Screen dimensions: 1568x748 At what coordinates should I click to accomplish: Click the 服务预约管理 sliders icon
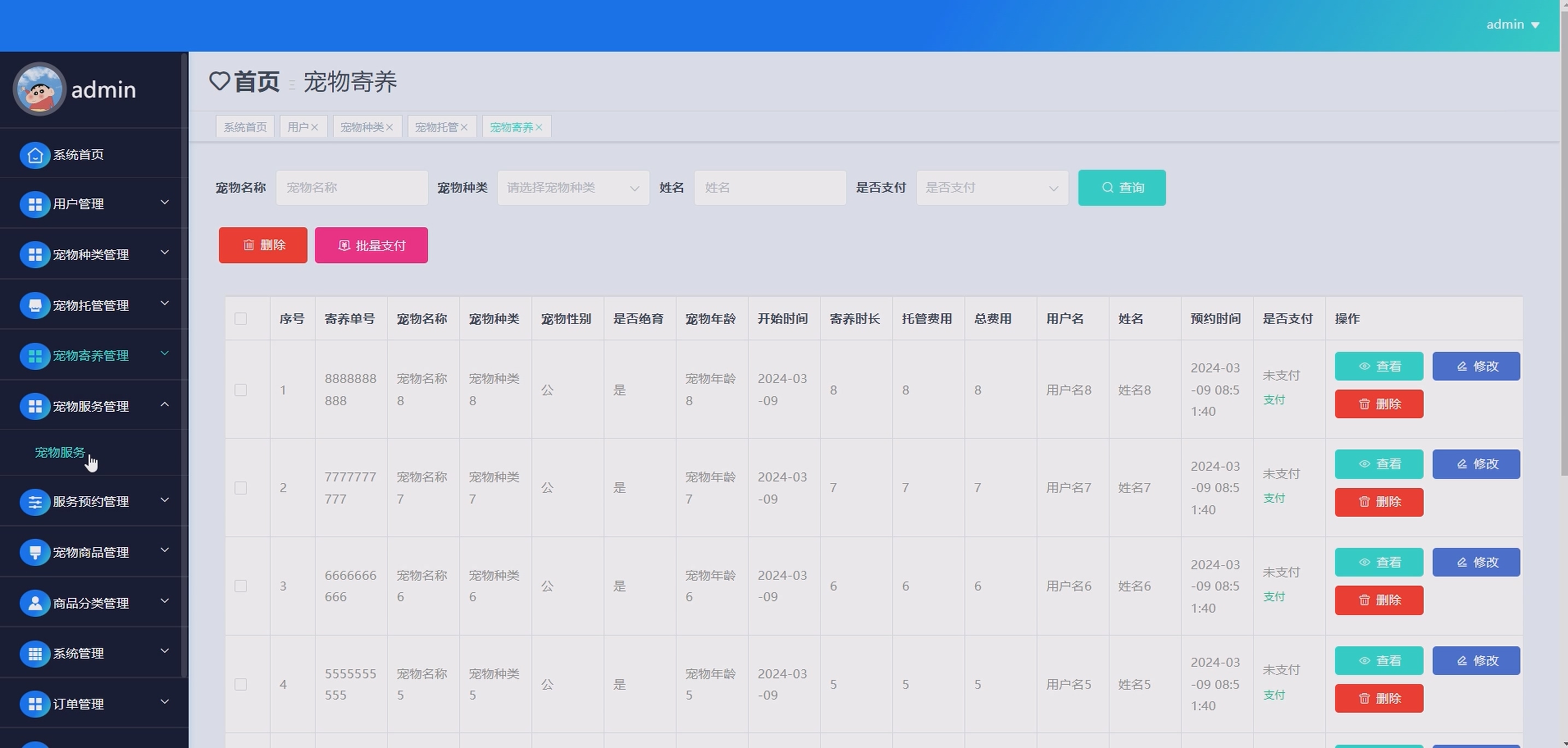[34, 501]
